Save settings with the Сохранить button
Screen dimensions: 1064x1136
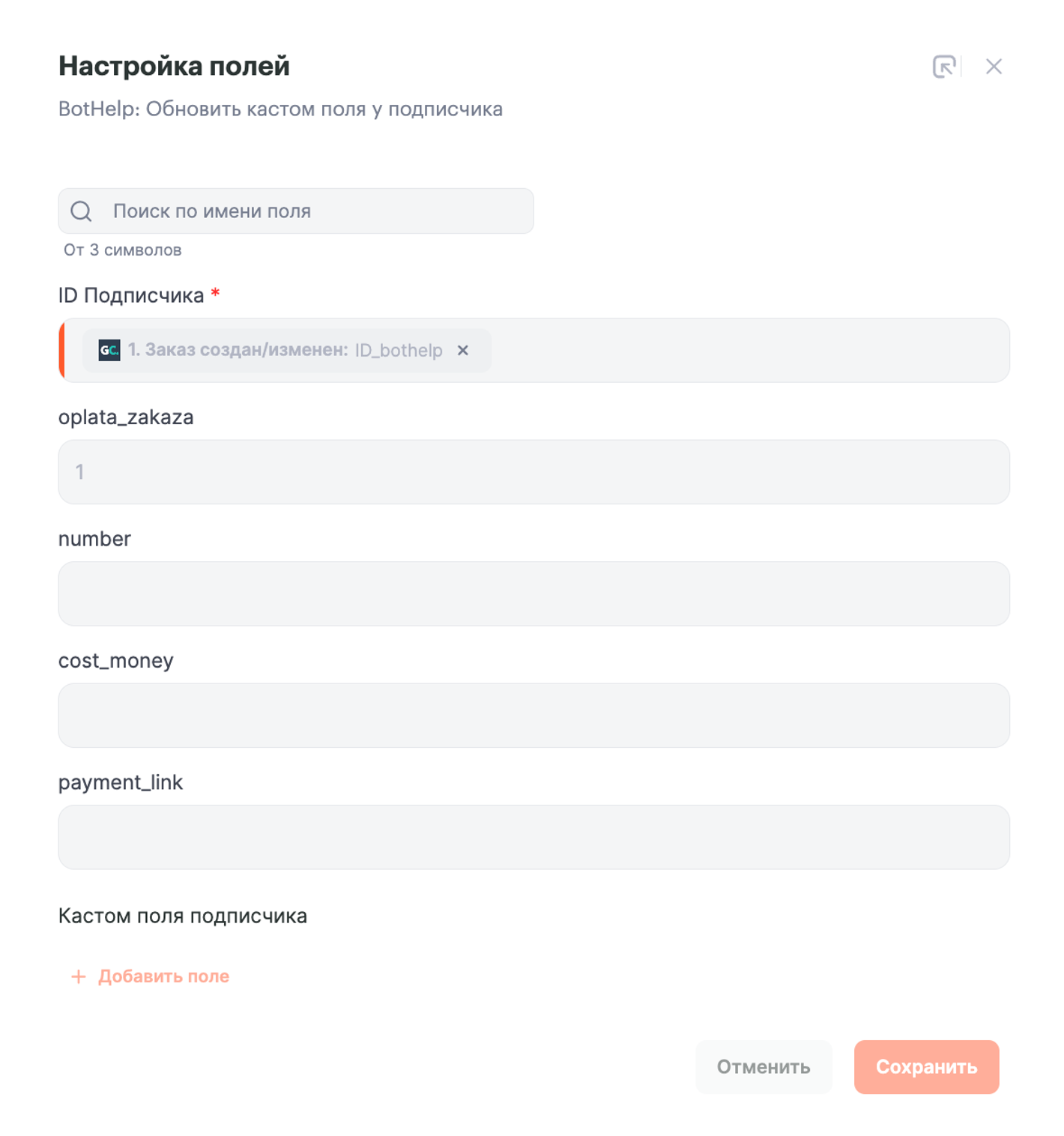pyautogui.click(x=926, y=1066)
